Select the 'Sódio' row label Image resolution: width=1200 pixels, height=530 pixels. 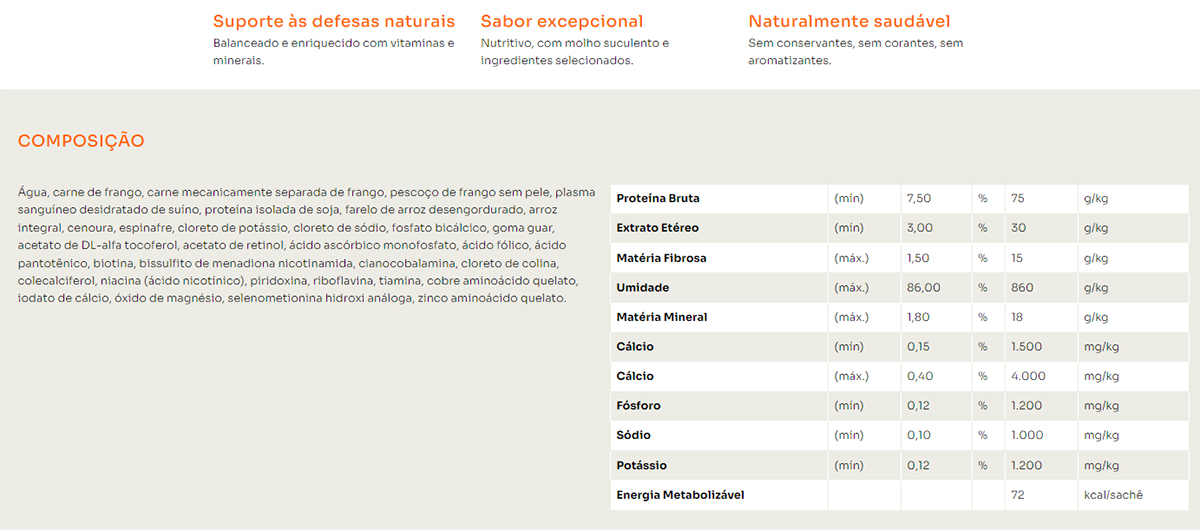(x=633, y=436)
